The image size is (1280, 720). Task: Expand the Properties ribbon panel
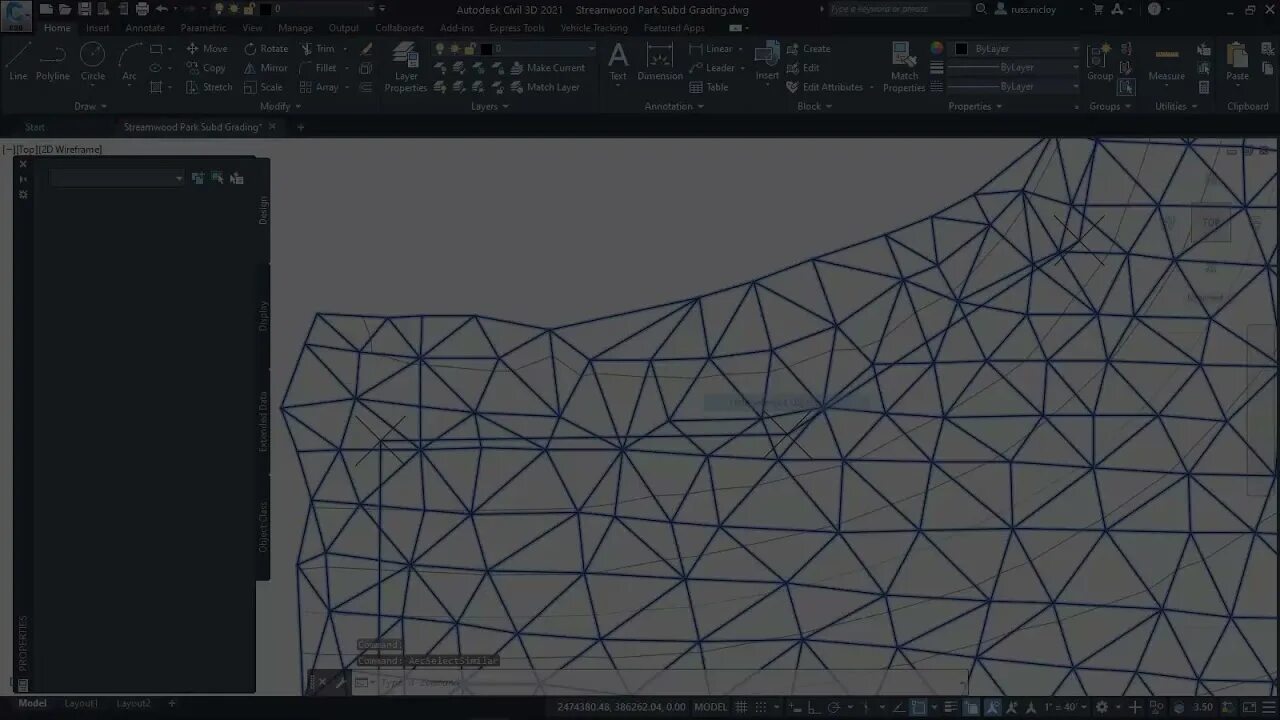pos(975,106)
